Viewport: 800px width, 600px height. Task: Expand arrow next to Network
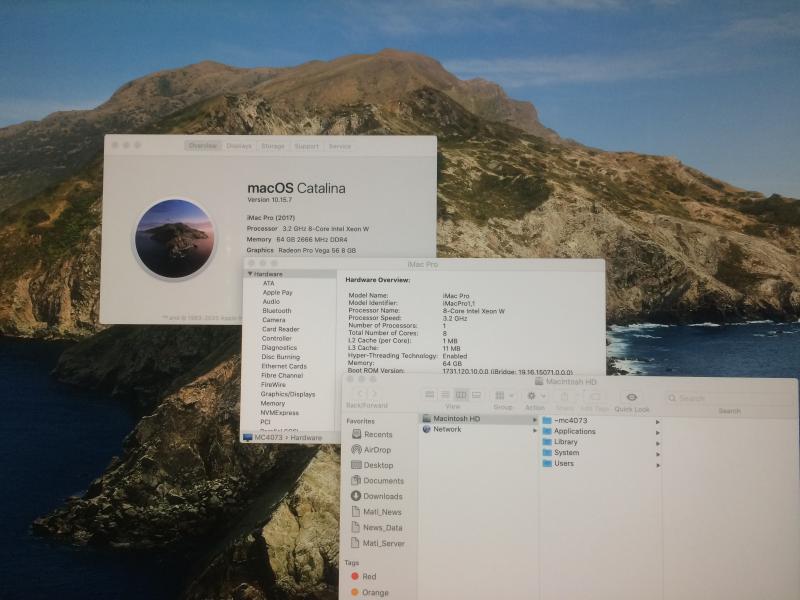tap(534, 431)
